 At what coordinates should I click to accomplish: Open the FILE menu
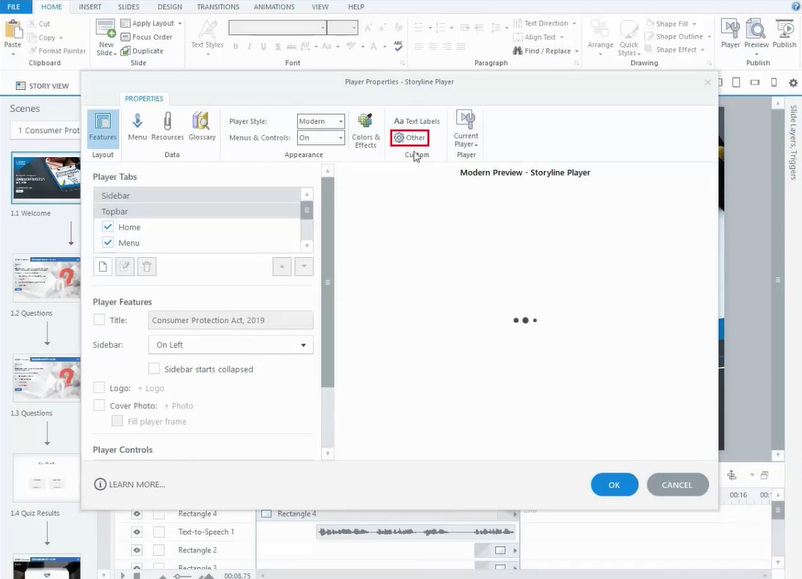click(14, 7)
